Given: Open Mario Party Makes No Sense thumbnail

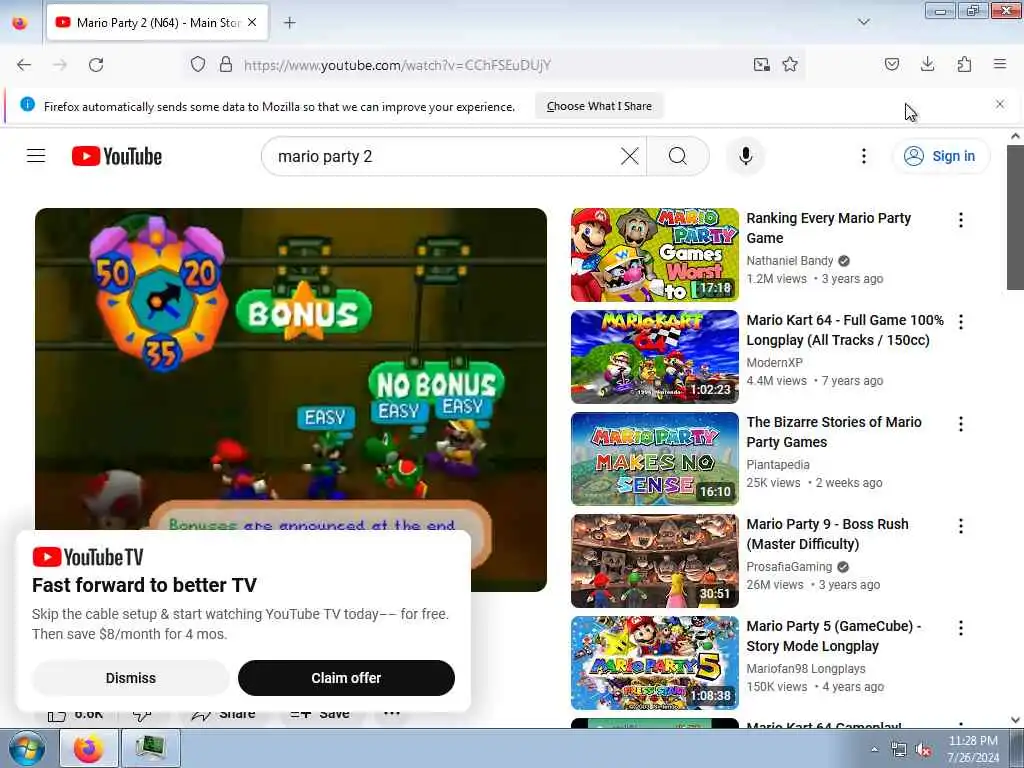Looking at the screenshot, I should [x=655, y=458].
